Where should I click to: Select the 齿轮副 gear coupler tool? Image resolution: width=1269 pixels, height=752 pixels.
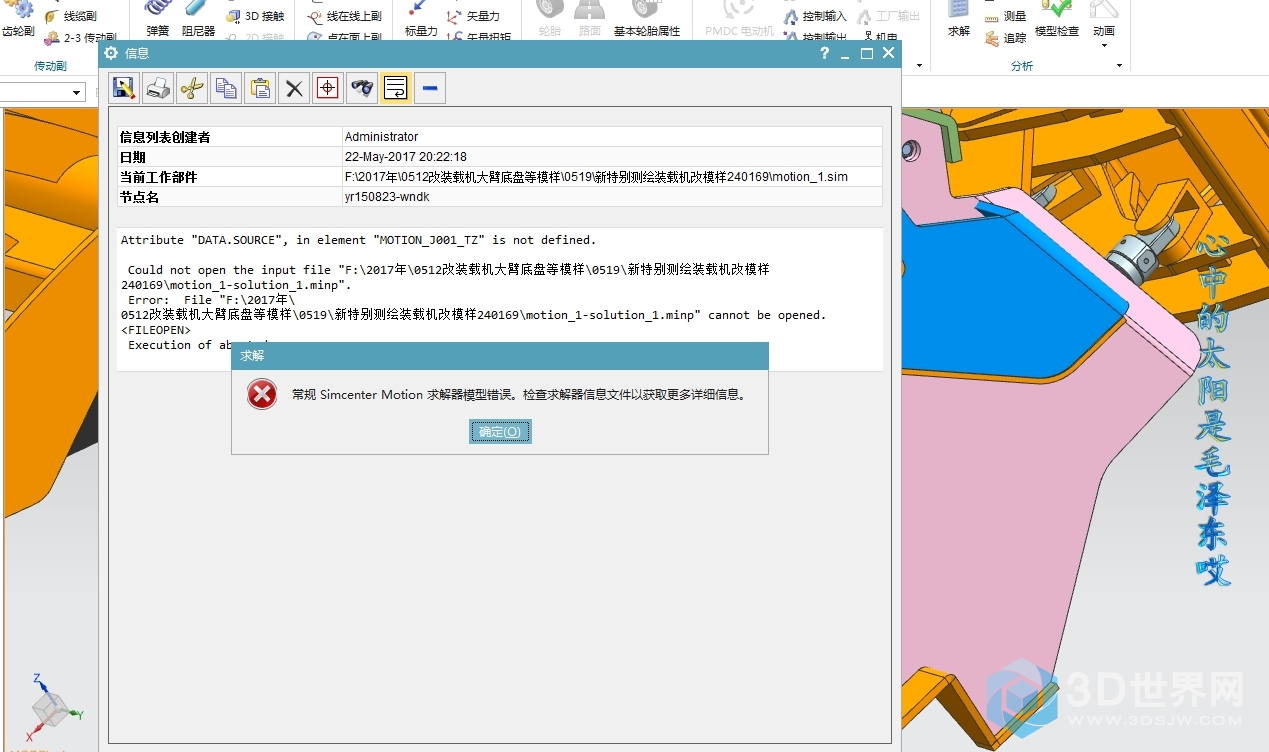(18, 19)
